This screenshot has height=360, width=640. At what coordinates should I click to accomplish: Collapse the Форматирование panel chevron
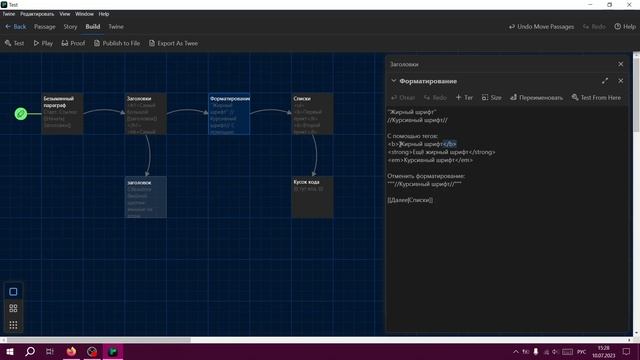(x=393, y=81)
